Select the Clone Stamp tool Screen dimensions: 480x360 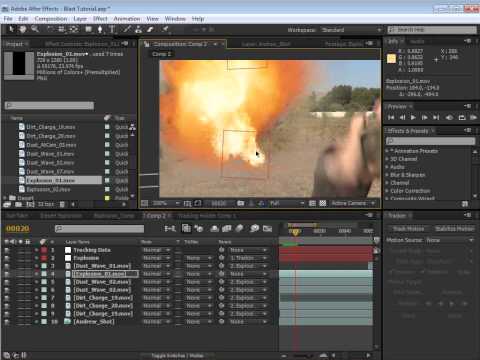click(x=138, y=29)
